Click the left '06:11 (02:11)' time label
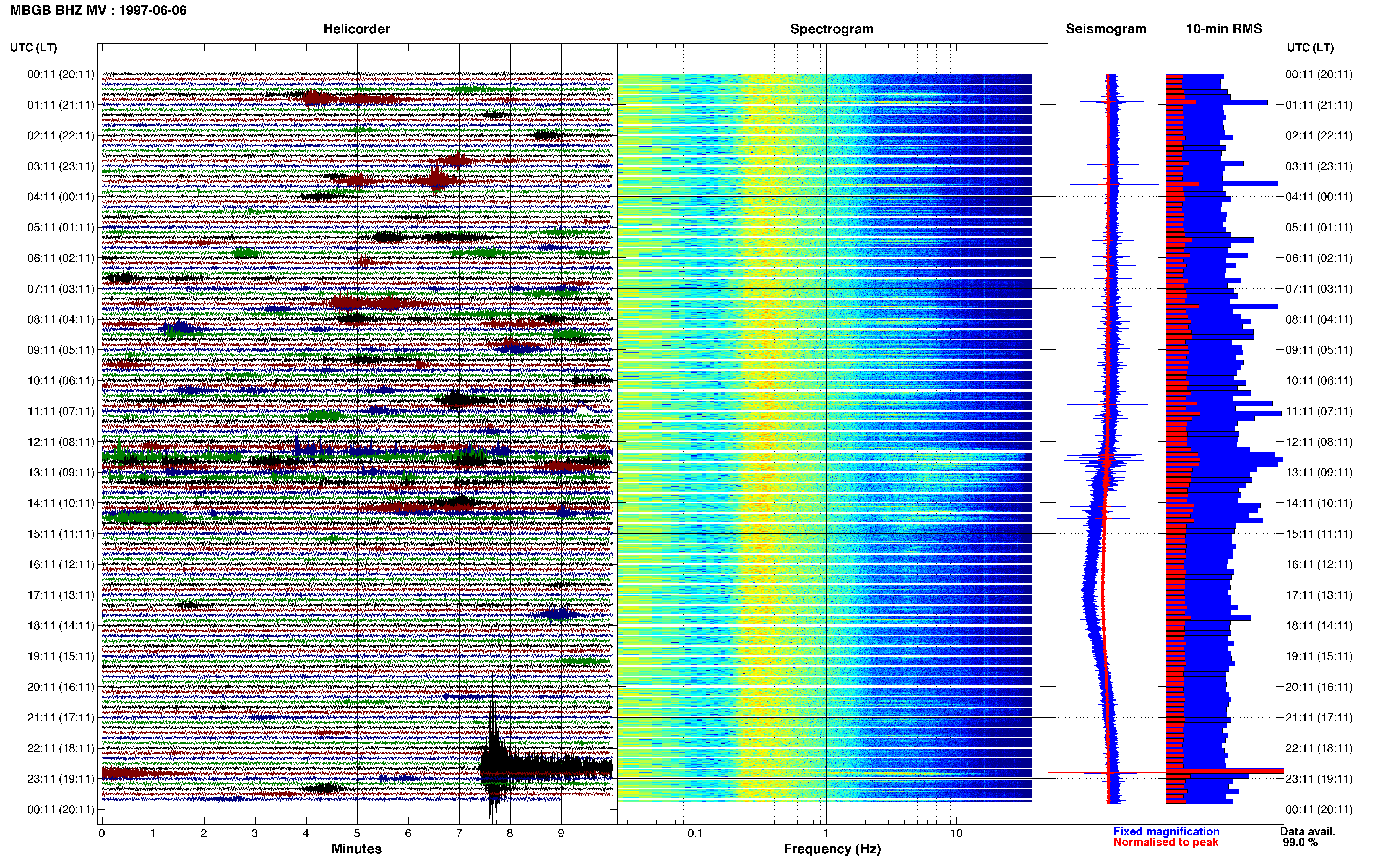This screenshot has width=1388, height=868. coord(61,258)
